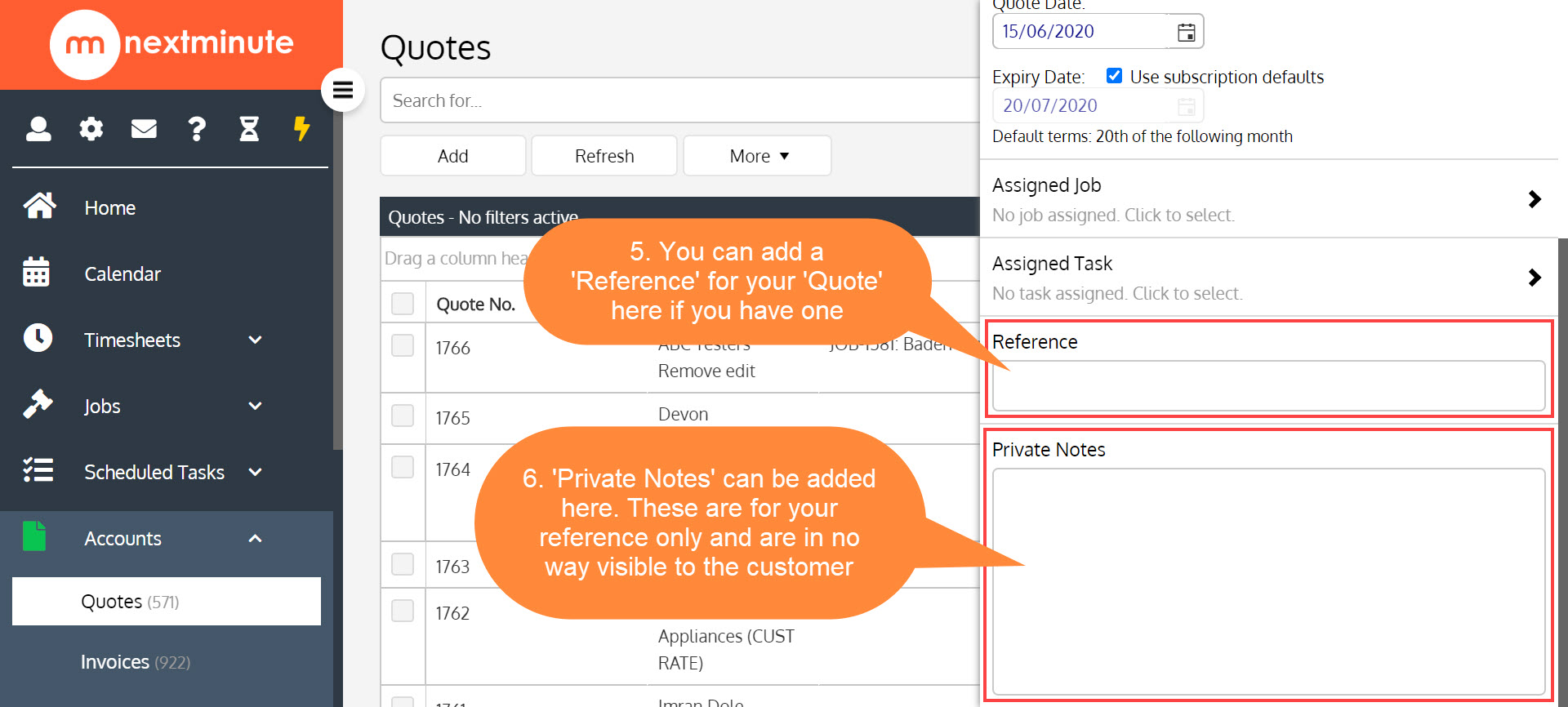Select checkbox for quote 1766

(x=403, y=345)
